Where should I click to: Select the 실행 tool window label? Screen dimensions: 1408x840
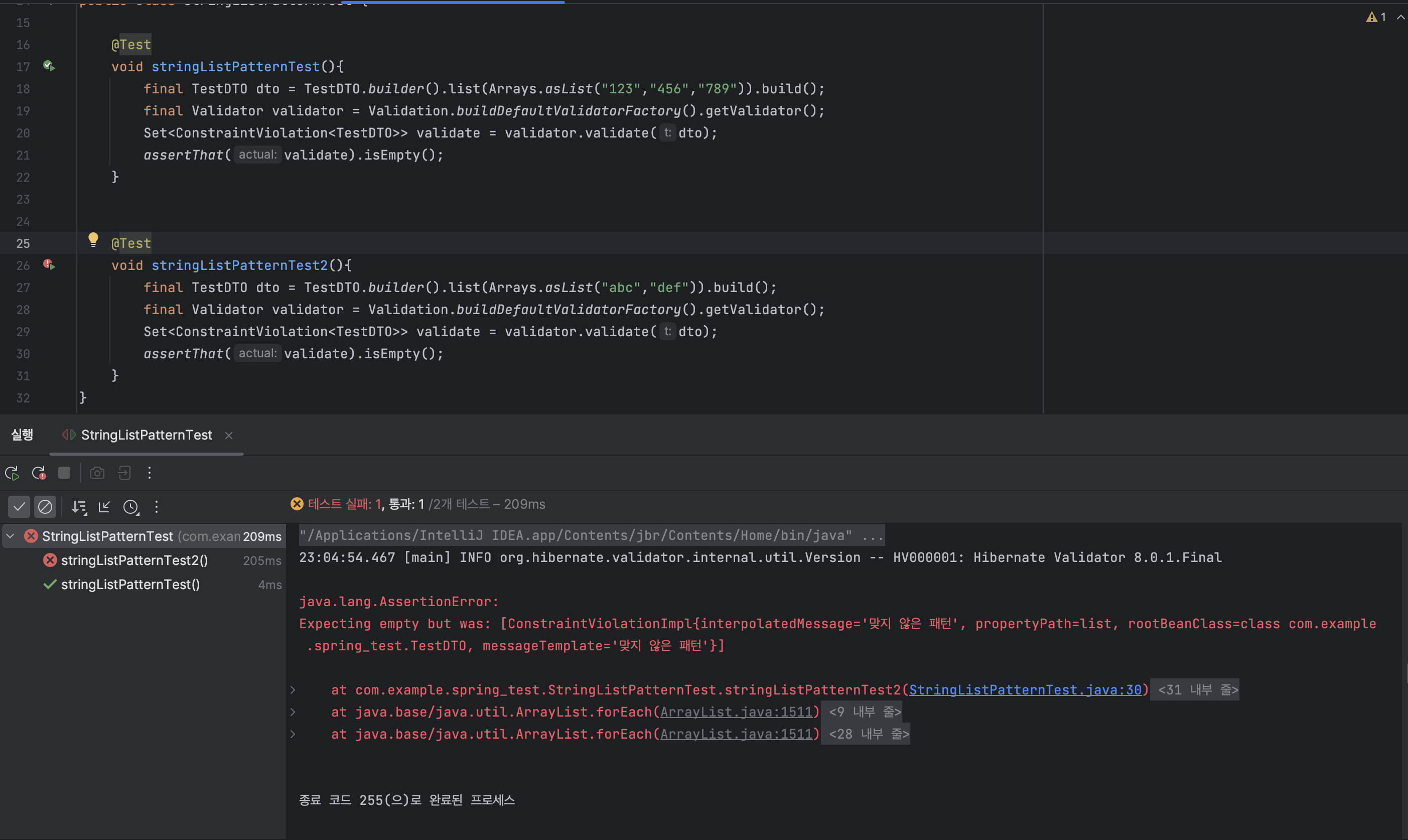(x=22, y=435)
